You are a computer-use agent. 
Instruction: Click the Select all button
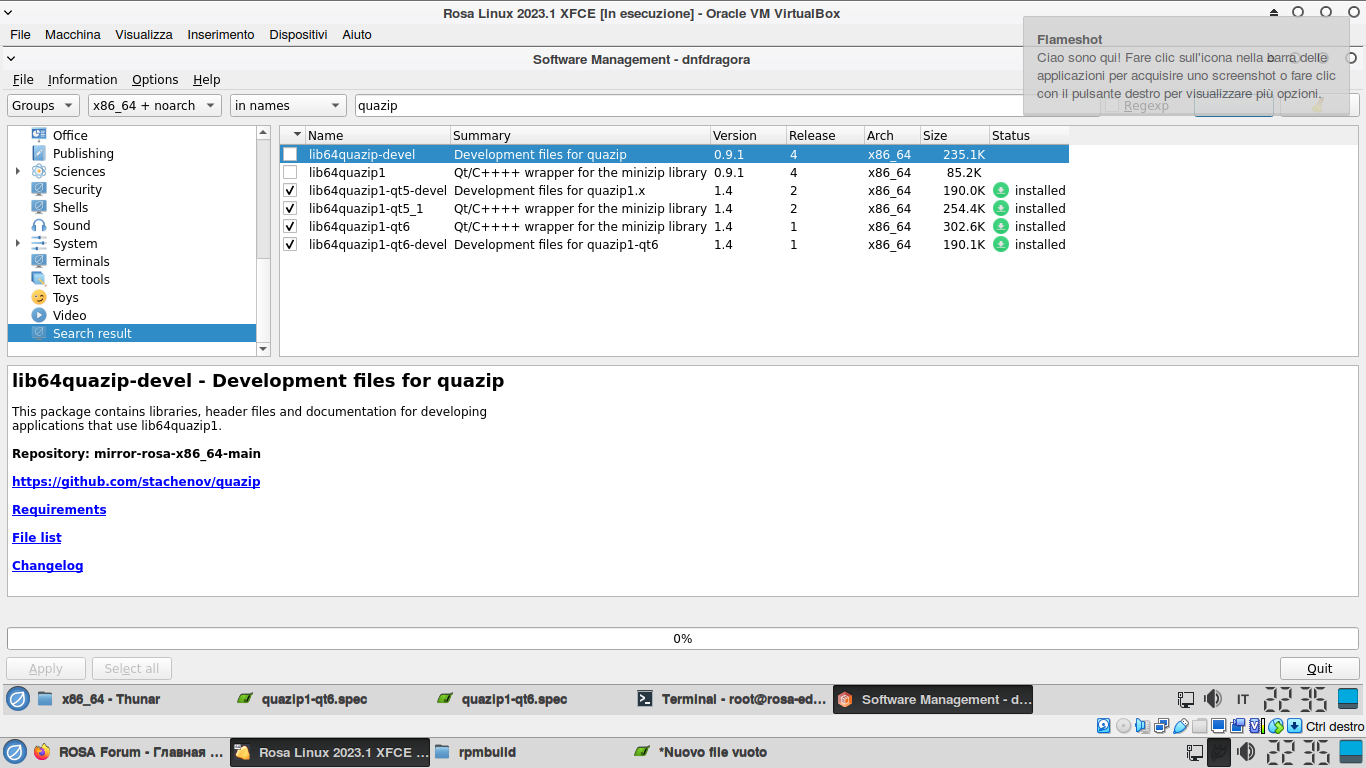pyautogui.click(x=132, y=668)
